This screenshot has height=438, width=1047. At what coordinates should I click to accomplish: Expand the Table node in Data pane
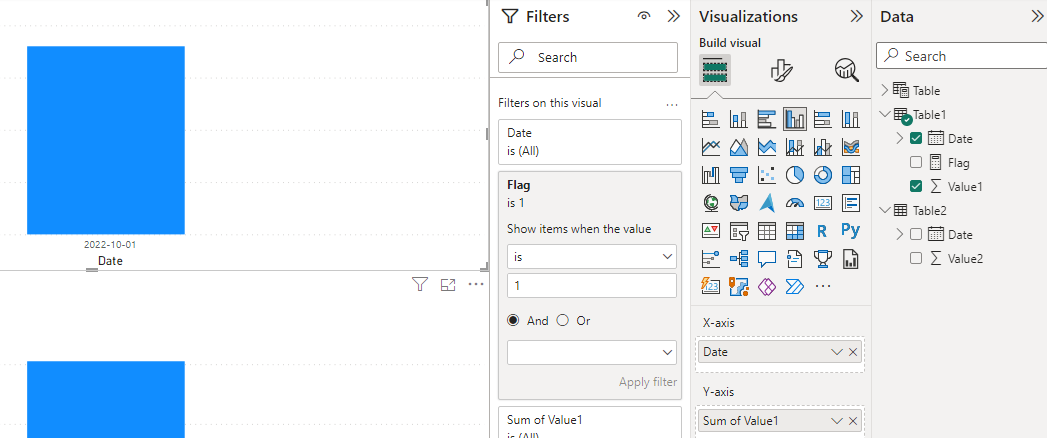(885, 90)
